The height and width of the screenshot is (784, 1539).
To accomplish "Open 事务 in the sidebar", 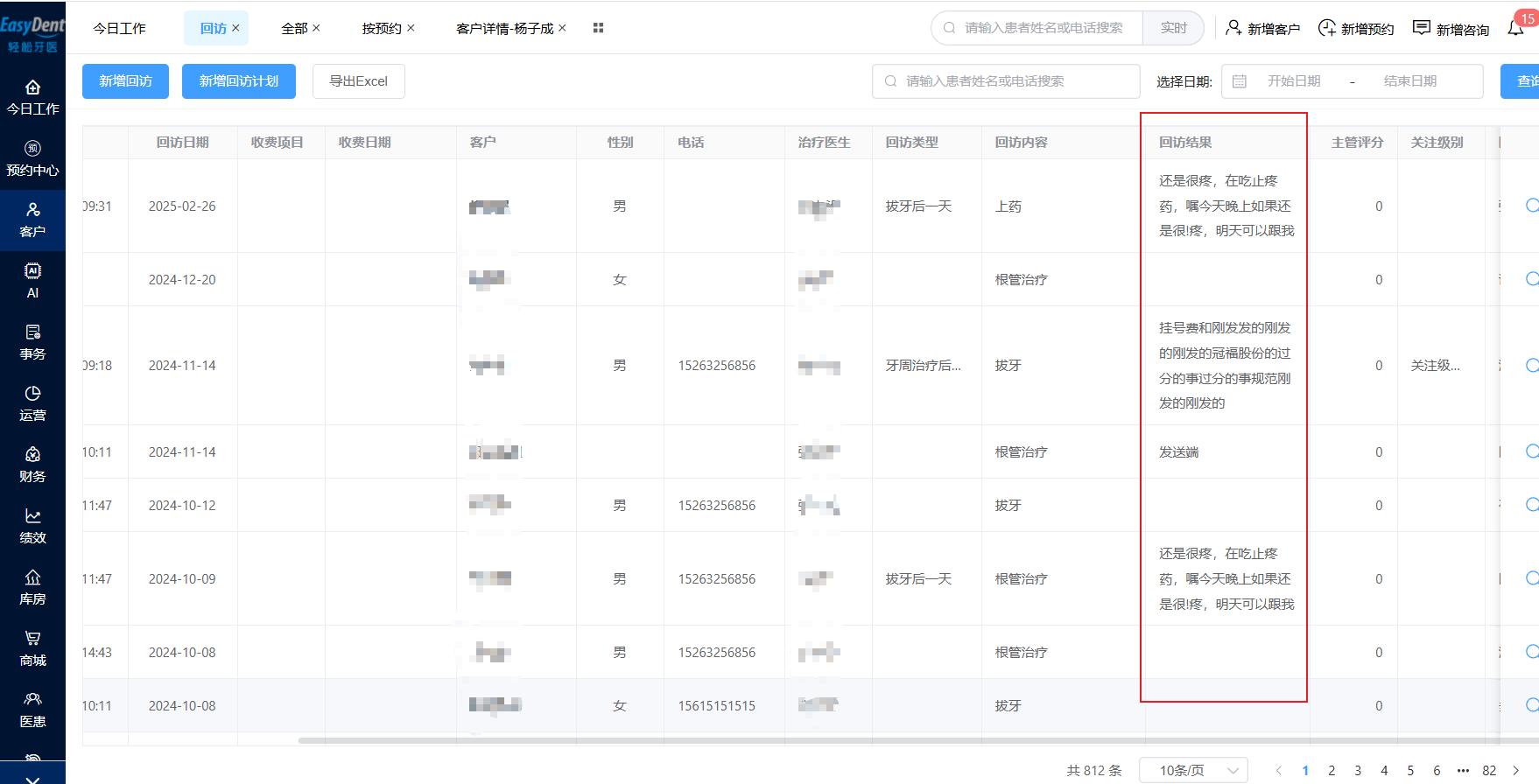I will (32, 343).
